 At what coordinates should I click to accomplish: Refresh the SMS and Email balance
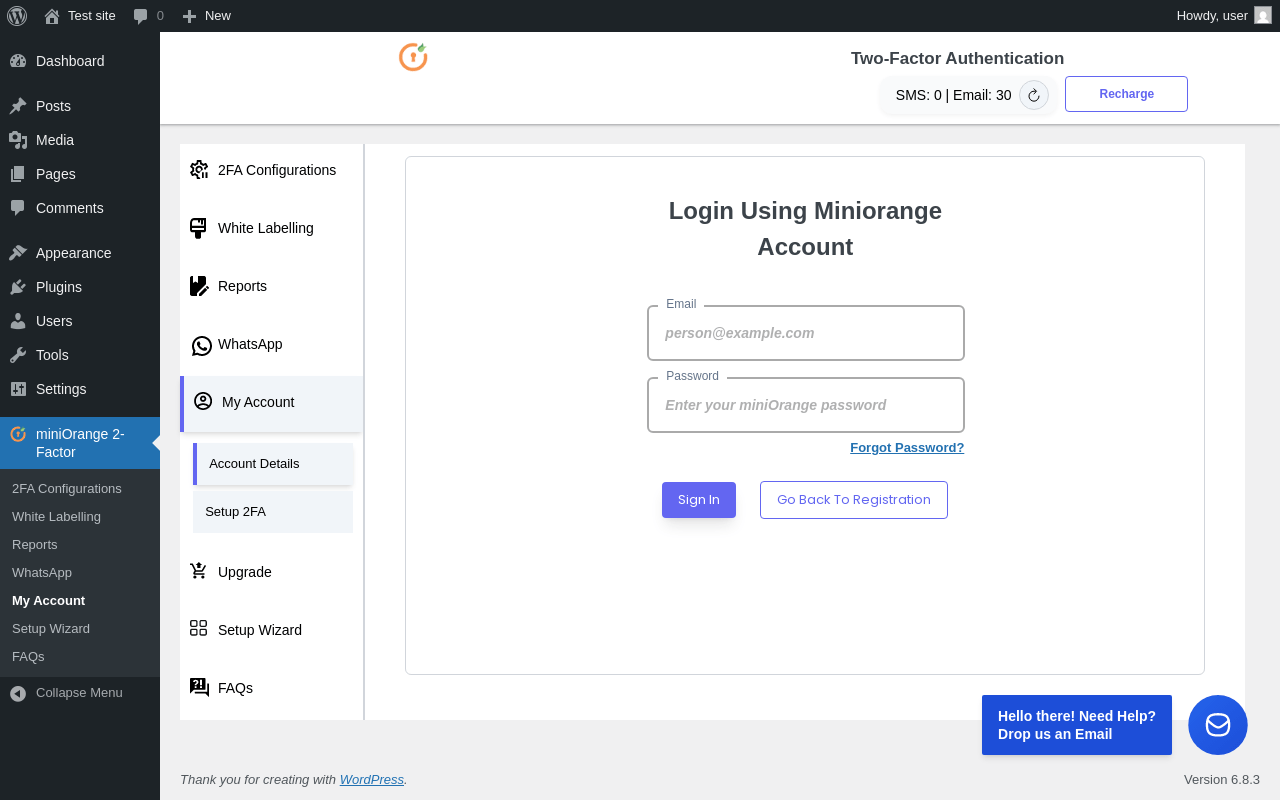[1034, 95]
